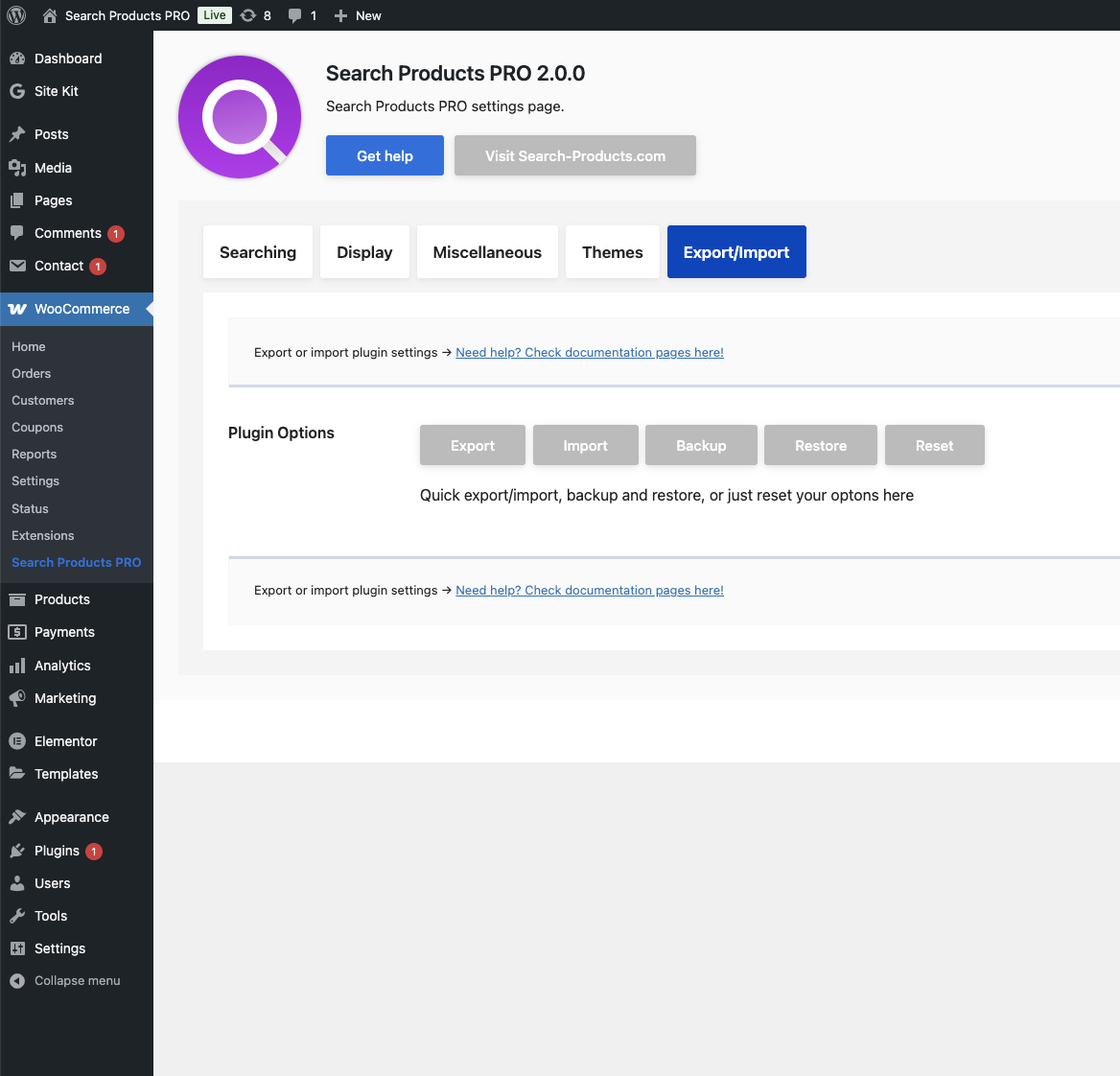The image size is (1120, 1076).
Task: Open the New menu in the admin bar
Action: (357, 14)
